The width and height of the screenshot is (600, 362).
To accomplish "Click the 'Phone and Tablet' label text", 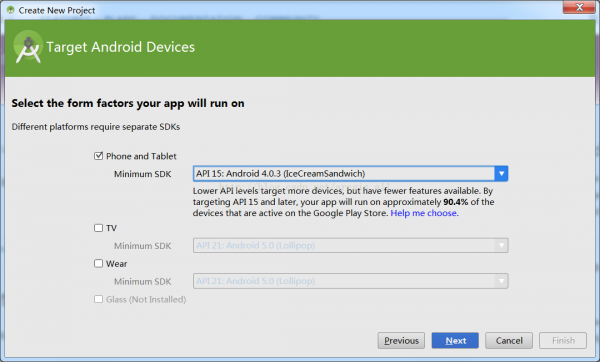I will tap(141, 156).
